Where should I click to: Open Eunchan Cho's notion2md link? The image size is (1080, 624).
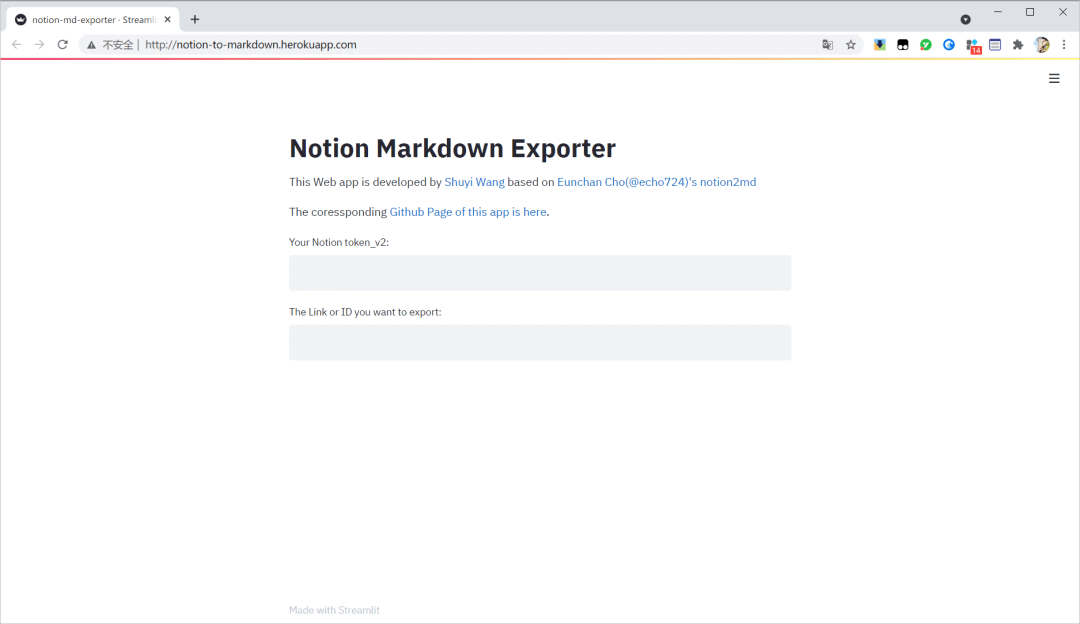click(x=656, y=182)
